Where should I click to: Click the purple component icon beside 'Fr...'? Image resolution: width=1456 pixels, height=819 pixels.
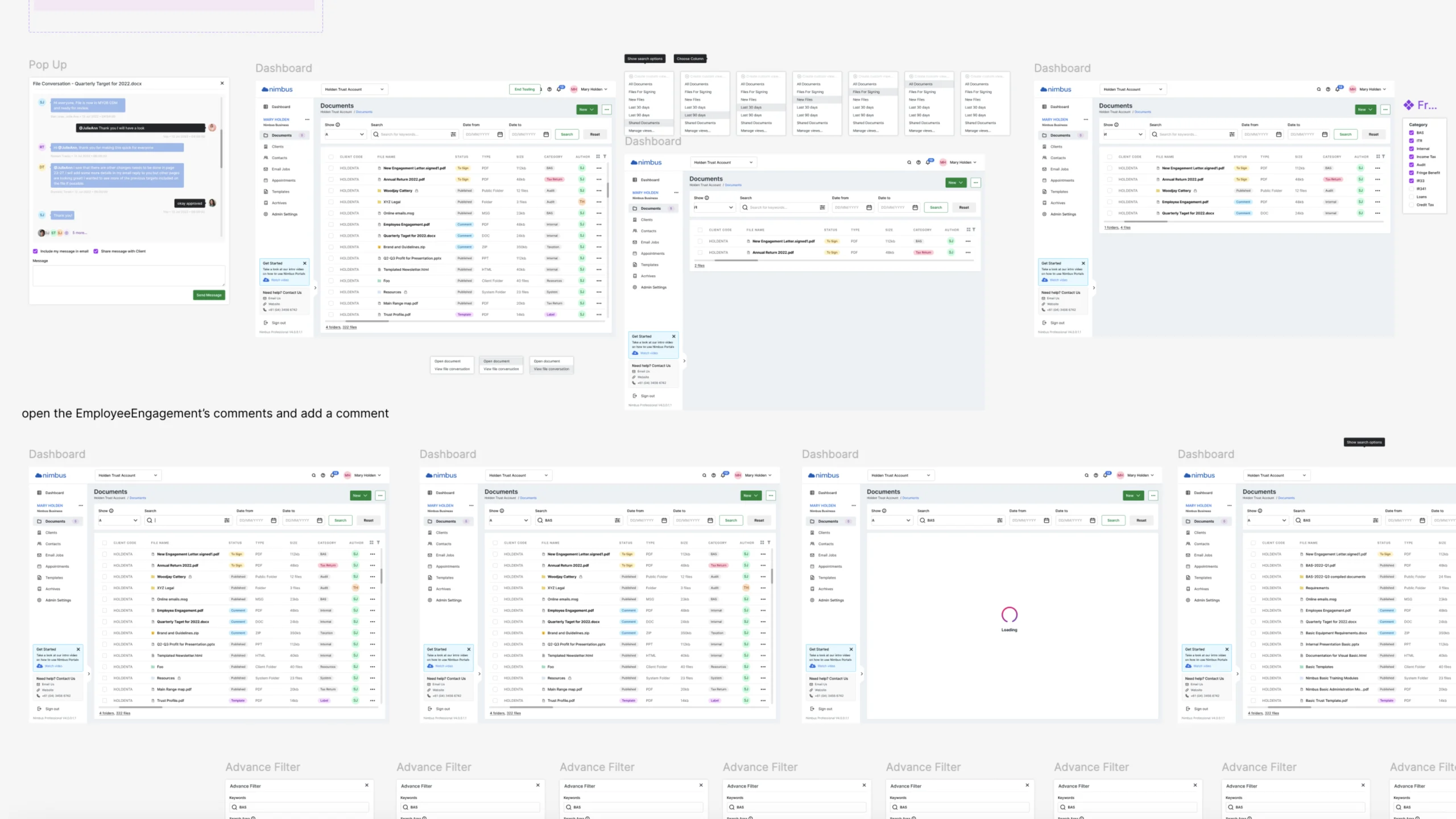pos(1408,105)
